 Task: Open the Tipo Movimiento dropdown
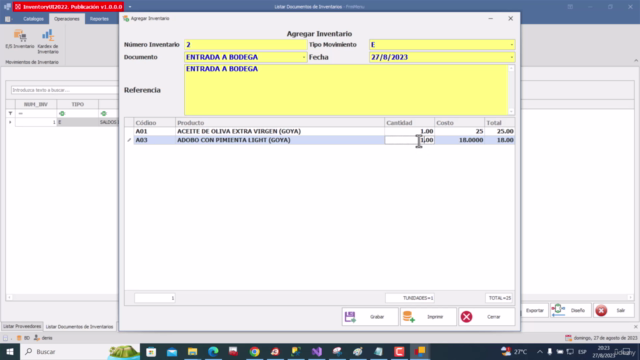(x=511, y=44)
